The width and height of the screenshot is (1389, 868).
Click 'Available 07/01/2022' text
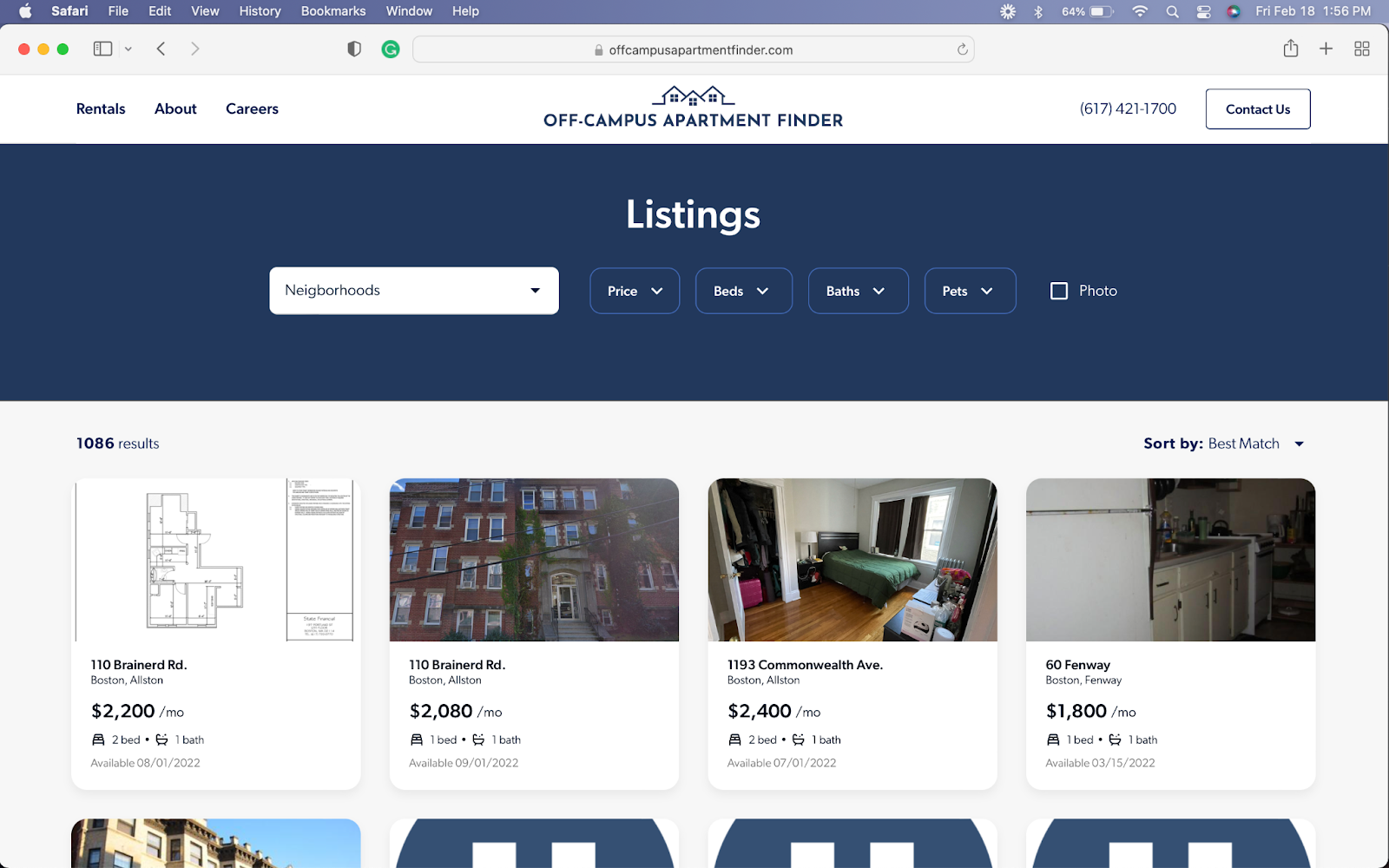click(x=781, y=763)
